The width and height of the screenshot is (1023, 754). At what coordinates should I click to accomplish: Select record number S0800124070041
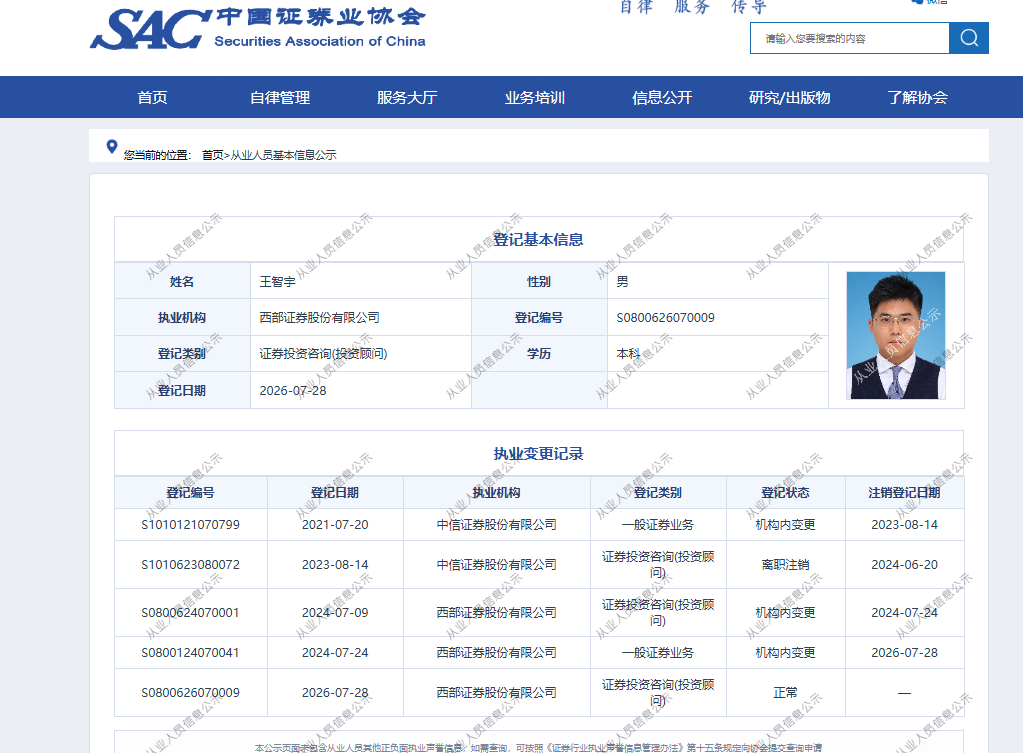pos(191,652)
